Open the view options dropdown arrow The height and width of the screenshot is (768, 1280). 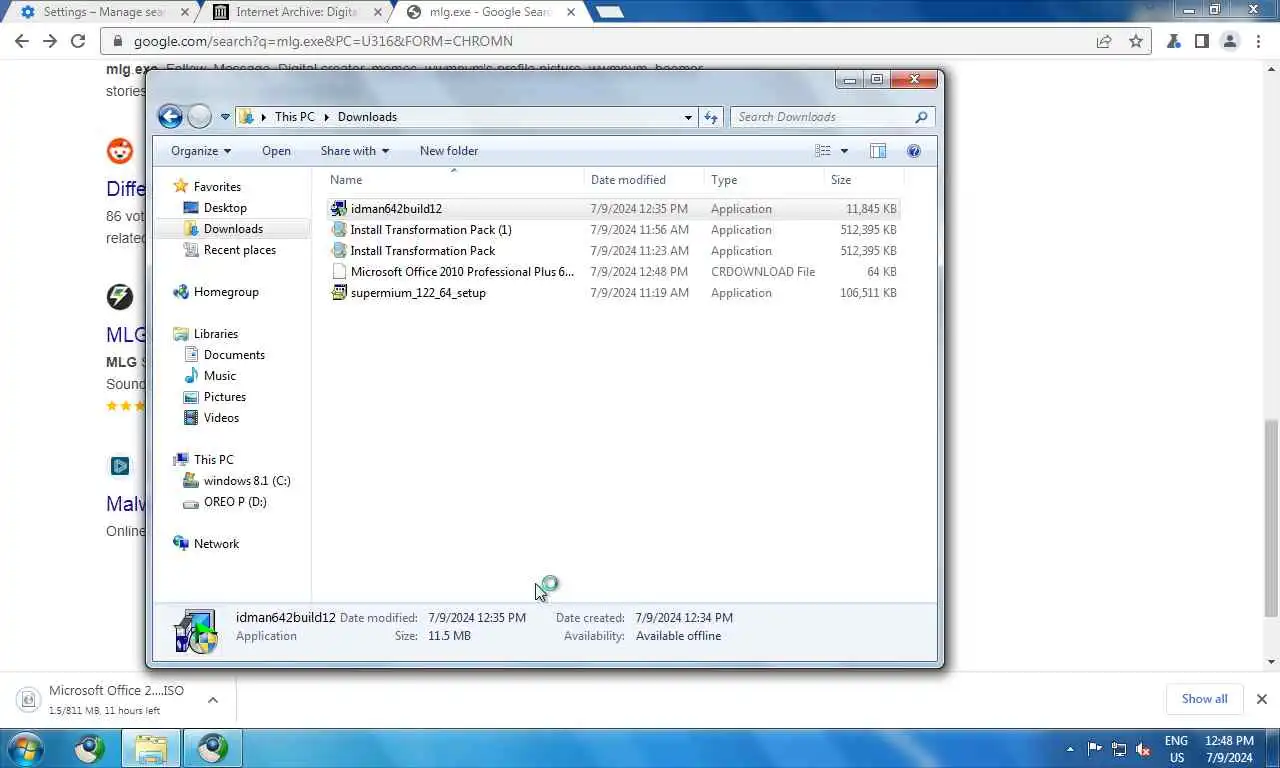pos(844,151)
